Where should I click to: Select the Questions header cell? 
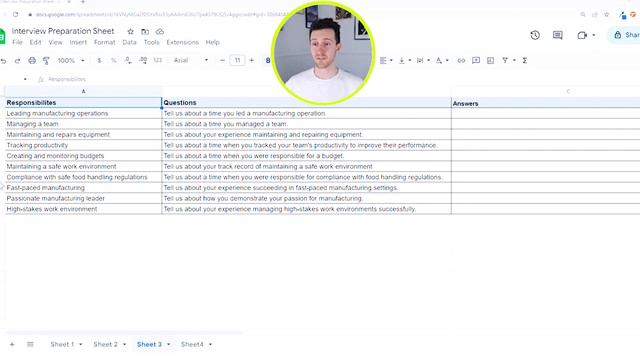(x=307, y=103)
